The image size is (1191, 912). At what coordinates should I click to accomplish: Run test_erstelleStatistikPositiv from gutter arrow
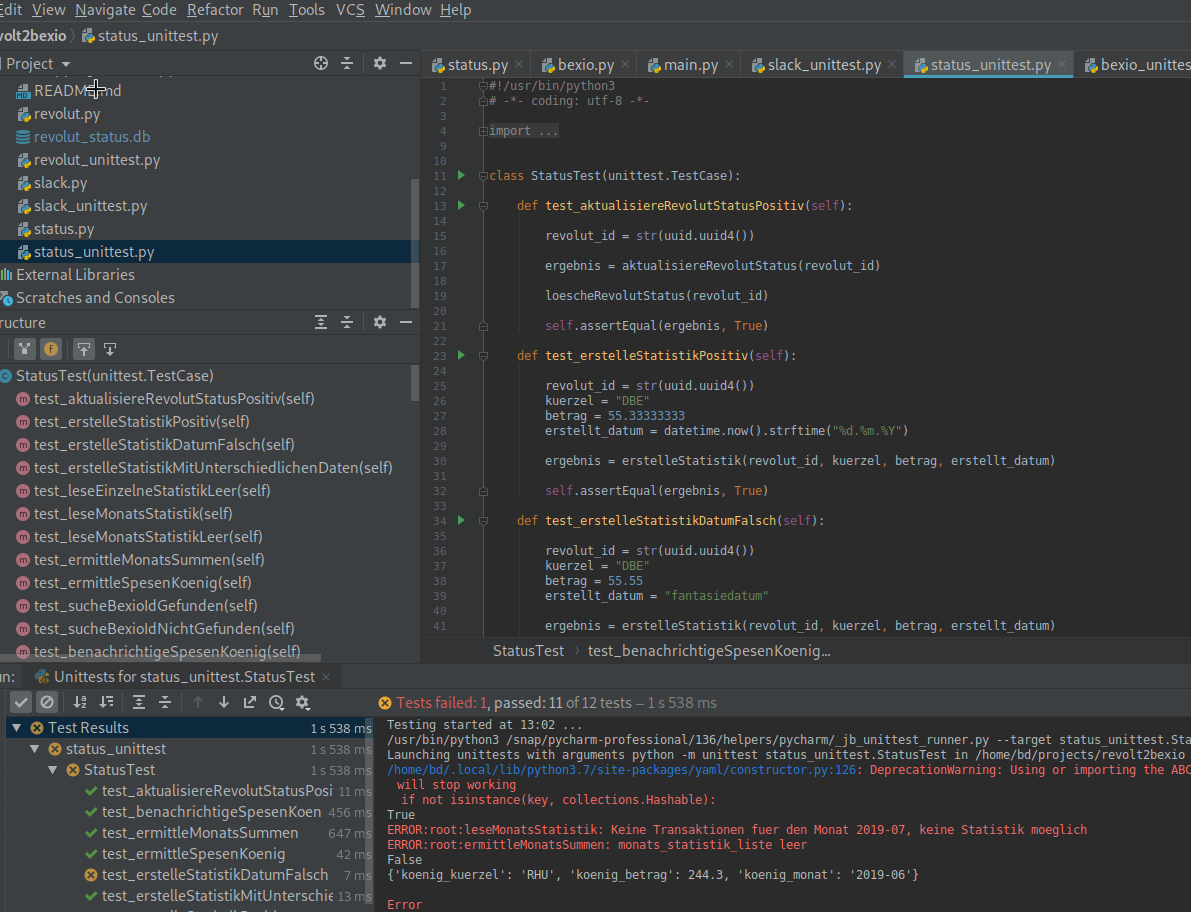pos(461,355)
